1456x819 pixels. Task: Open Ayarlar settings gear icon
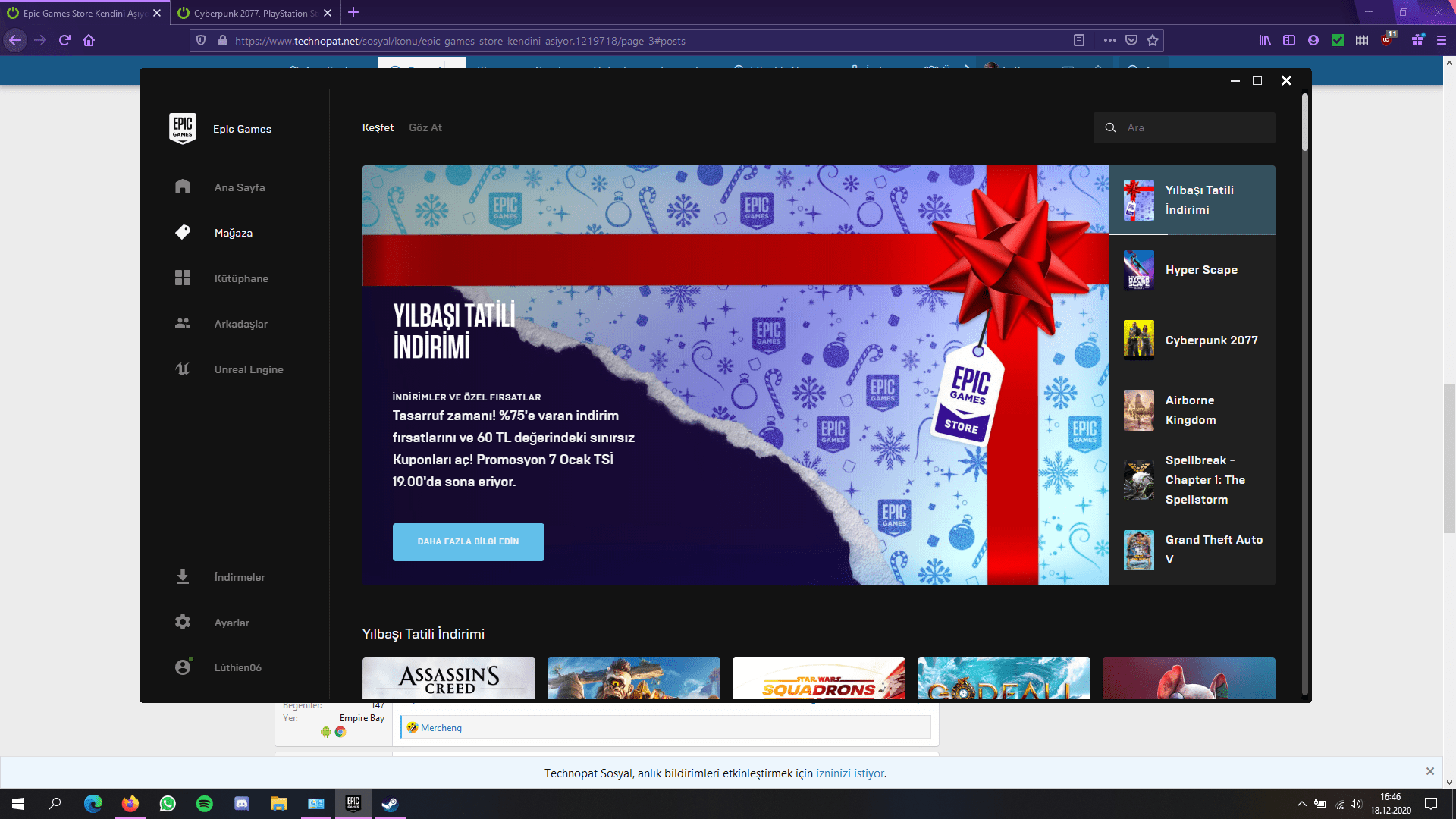[183, 622]
